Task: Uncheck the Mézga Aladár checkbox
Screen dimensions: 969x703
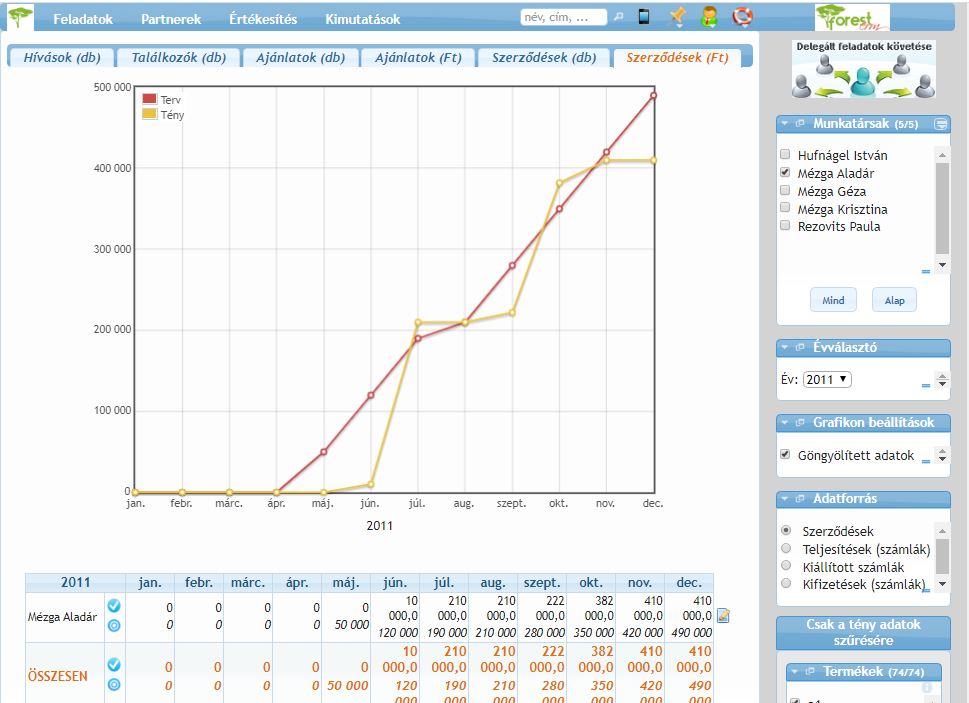Action: pyautogui.click(x=785, y=173)
